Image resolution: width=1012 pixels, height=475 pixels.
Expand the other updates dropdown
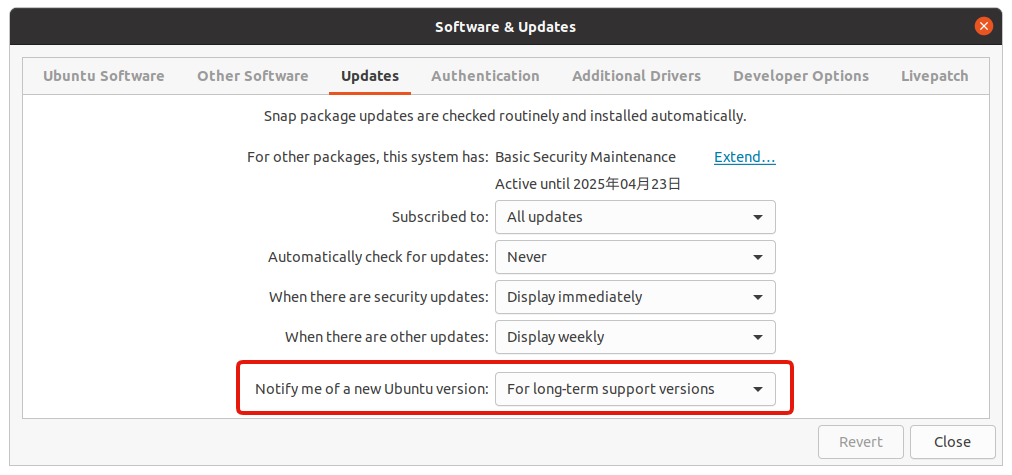tap(635, 337)
